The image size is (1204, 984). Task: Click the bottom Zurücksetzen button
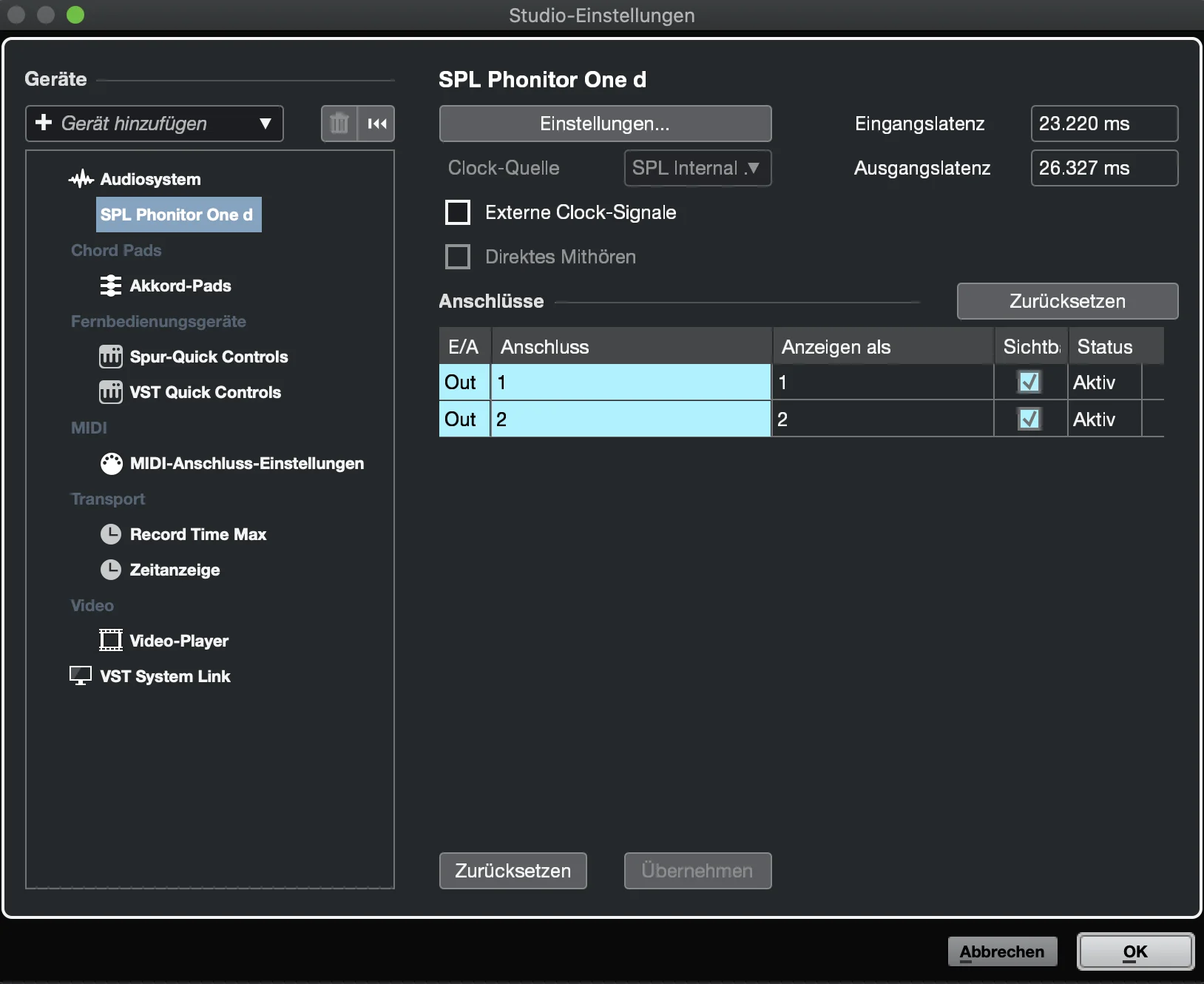[513, 871]
